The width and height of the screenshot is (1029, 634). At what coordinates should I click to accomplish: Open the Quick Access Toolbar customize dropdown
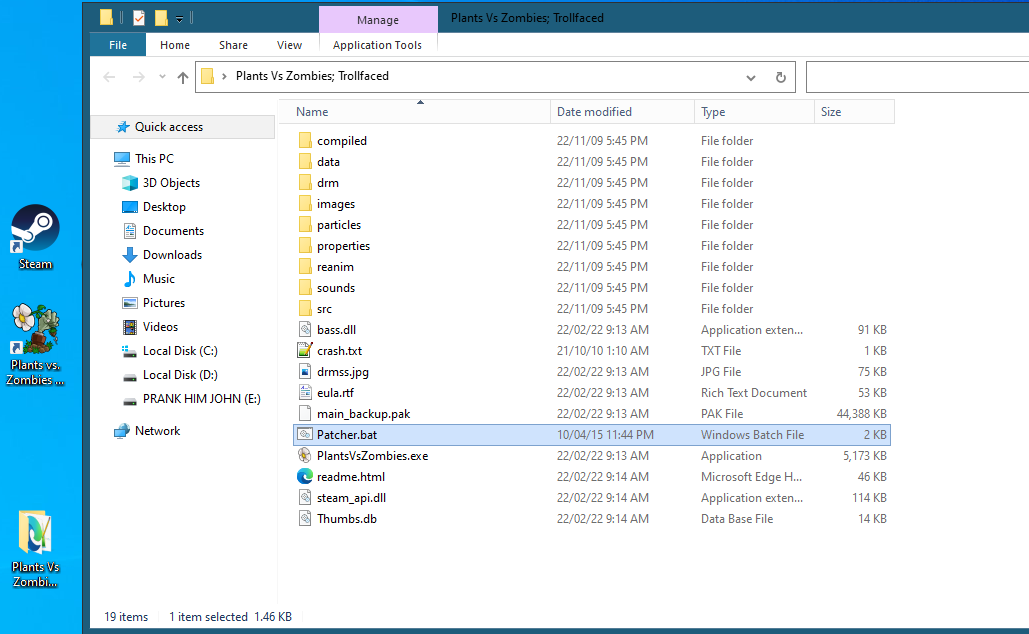click(x=179, y=19)
